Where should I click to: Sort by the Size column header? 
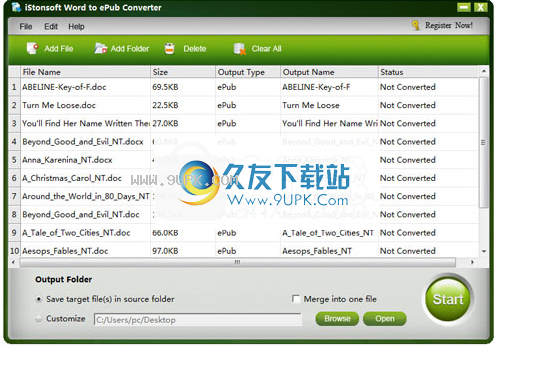[x=183, y=72]
